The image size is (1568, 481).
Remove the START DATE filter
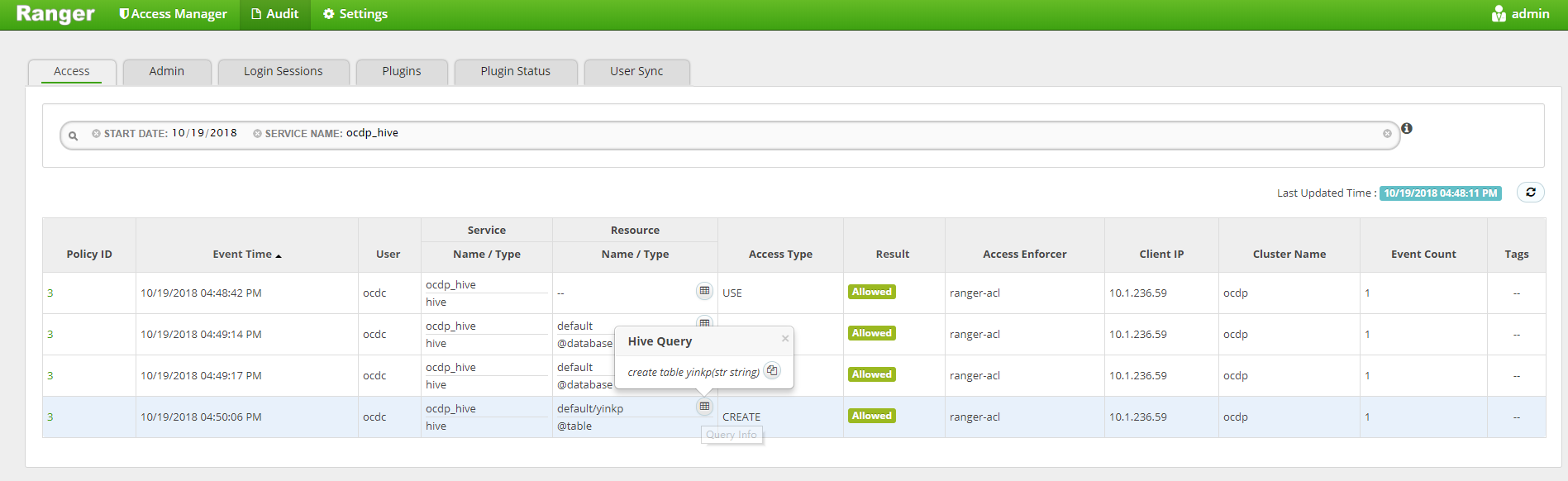[96, 133]
